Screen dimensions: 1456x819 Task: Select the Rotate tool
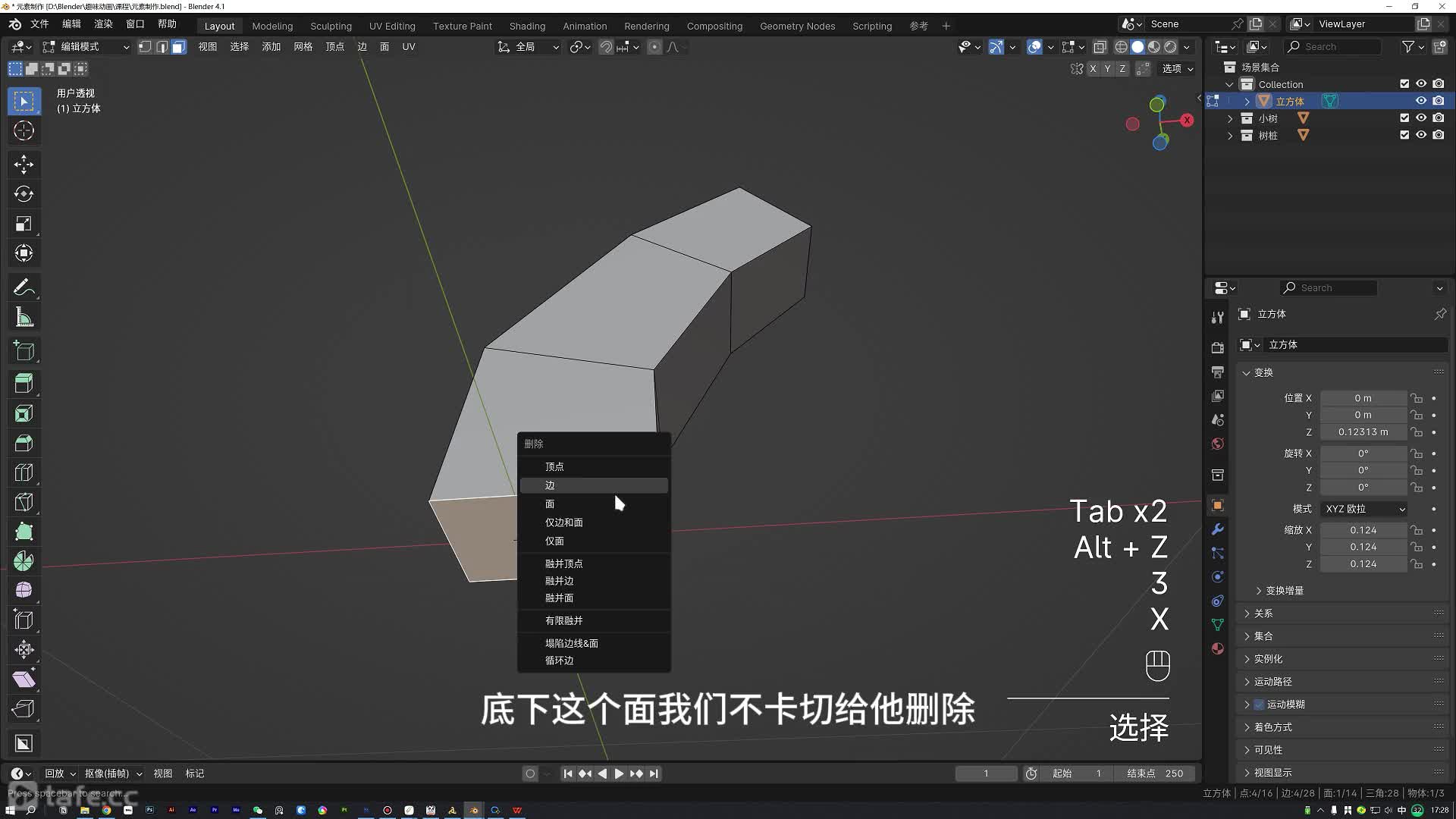(x=24, y=193)
